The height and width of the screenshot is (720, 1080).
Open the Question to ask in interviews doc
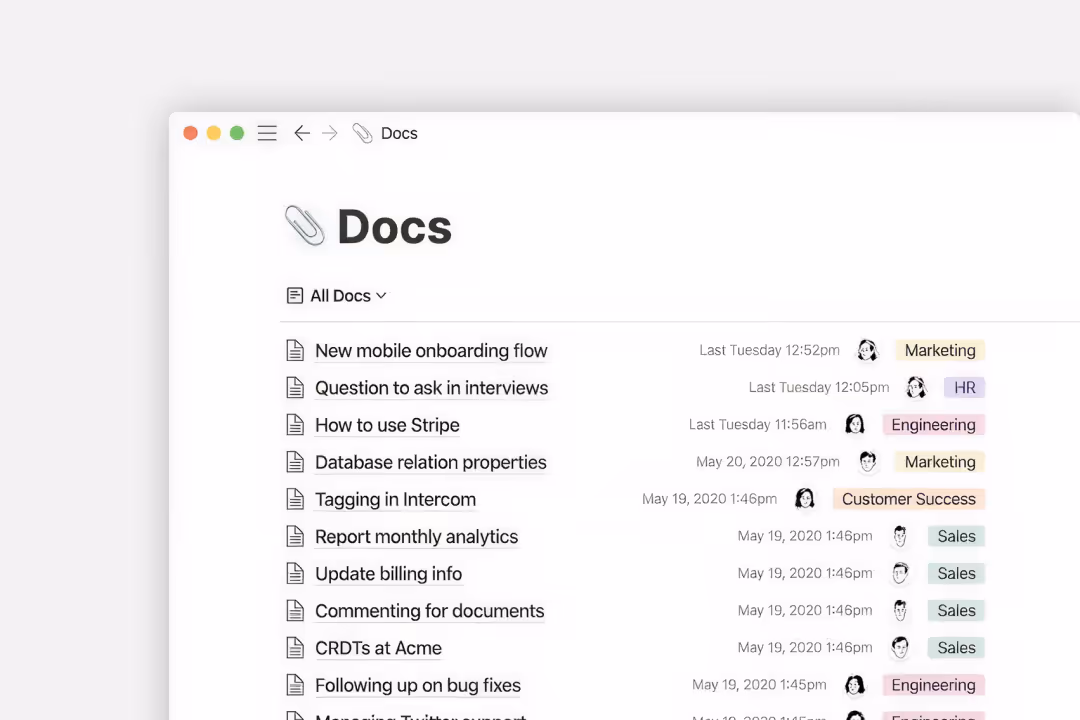(x=431, y=387)
